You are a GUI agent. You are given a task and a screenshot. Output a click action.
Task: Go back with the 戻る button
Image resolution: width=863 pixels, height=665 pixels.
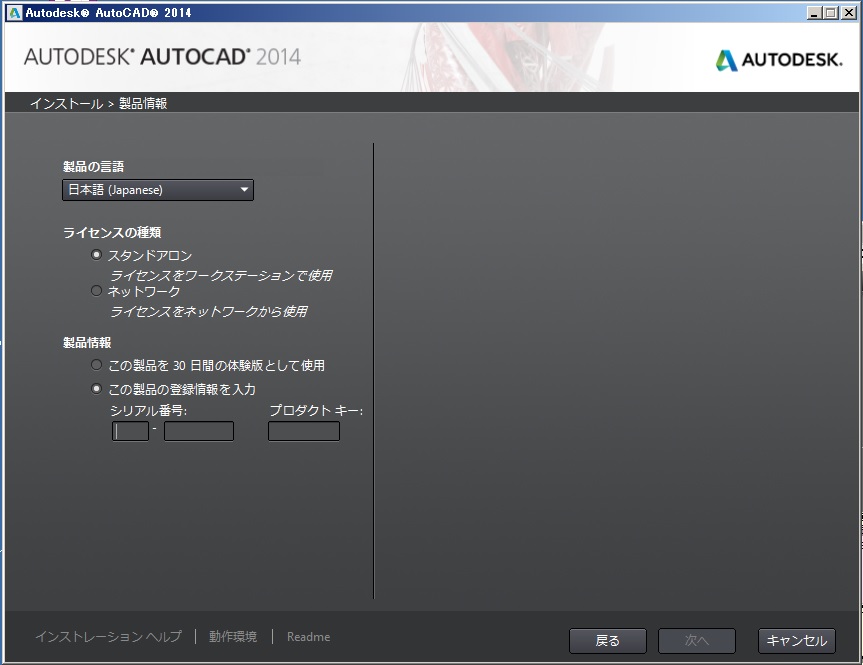pos(608,641)
